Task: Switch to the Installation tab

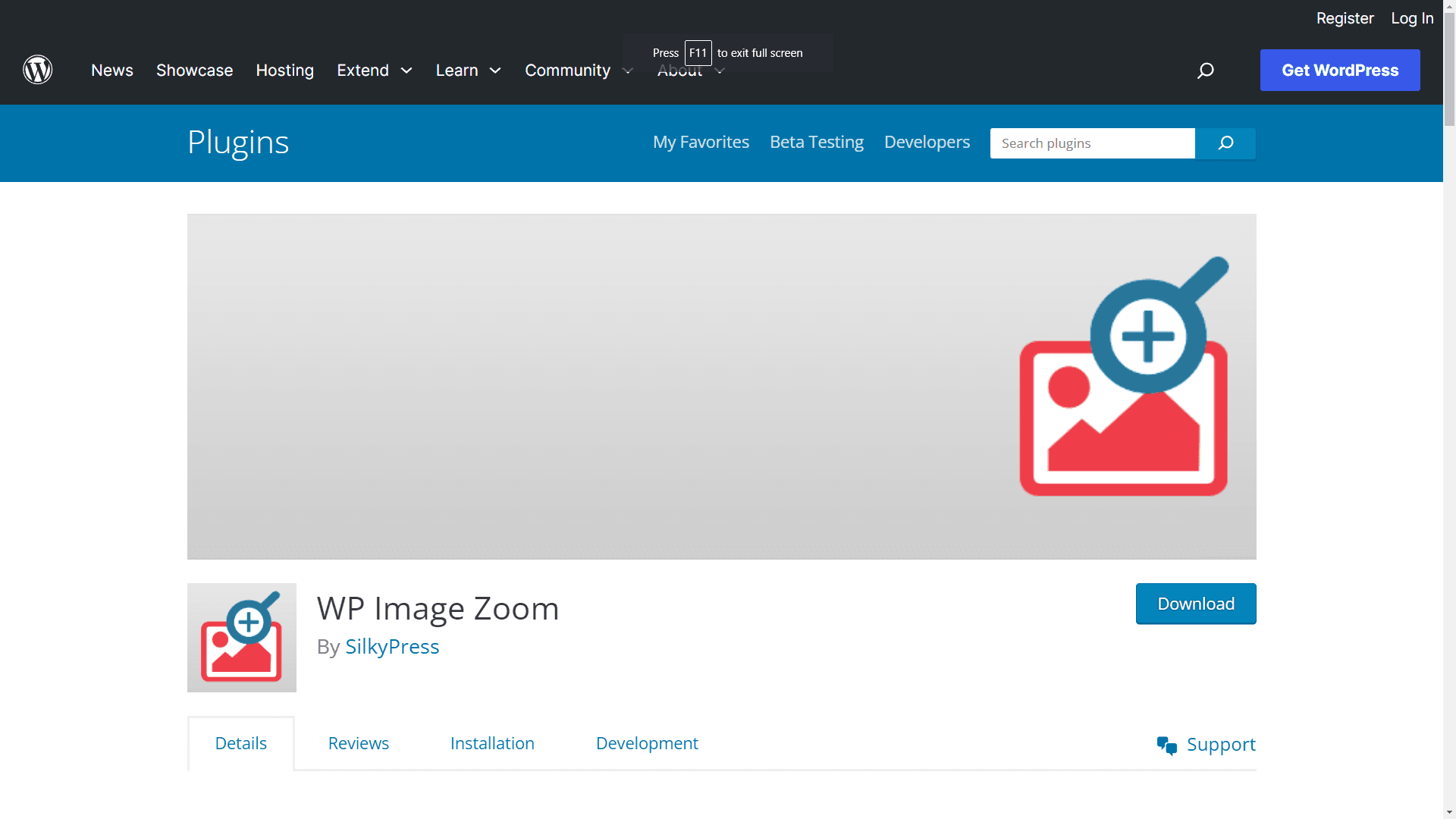Action: click(492, 743)
